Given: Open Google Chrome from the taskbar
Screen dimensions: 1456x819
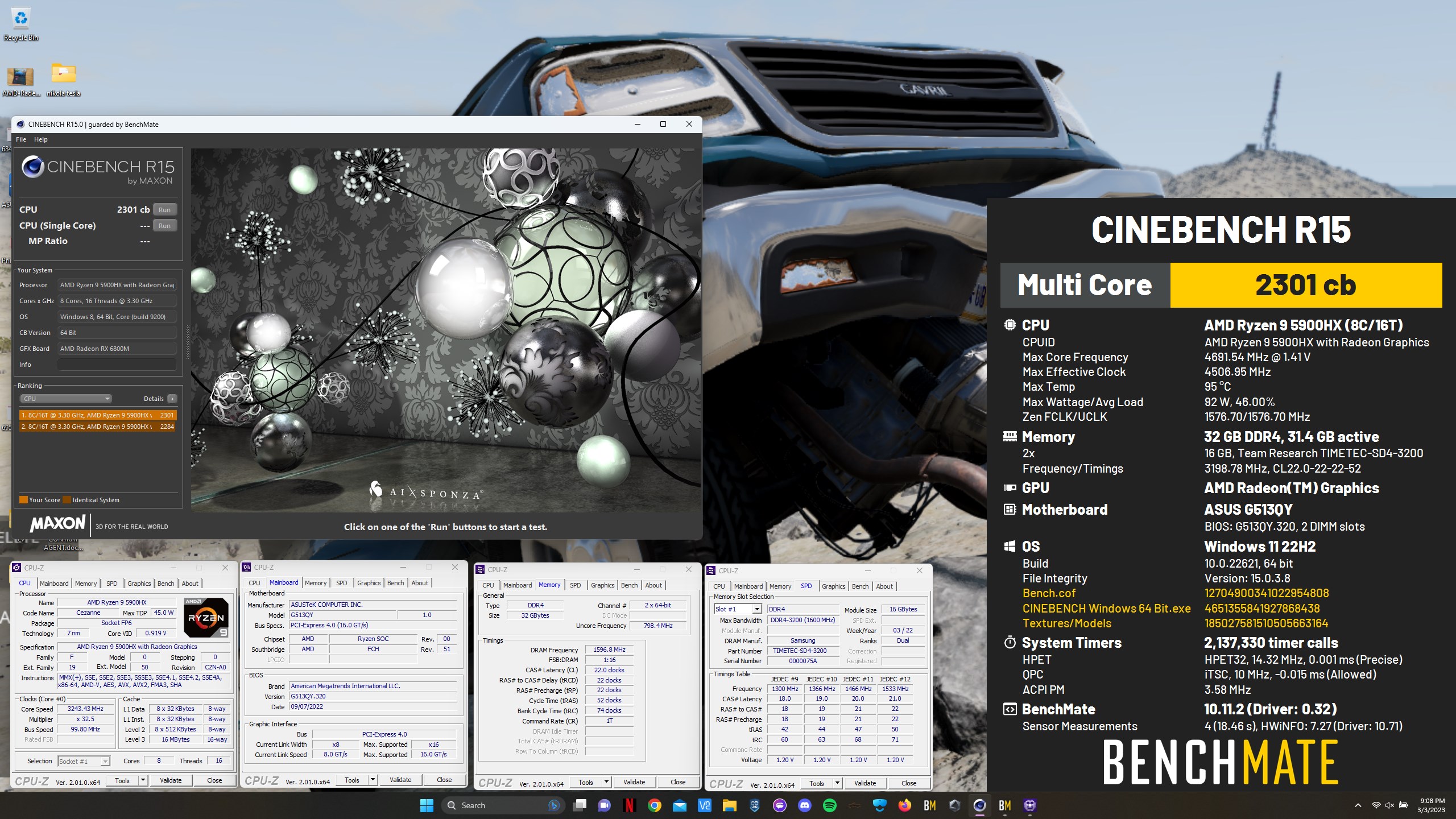Looking at the screenshot, I should coord(654,805).
